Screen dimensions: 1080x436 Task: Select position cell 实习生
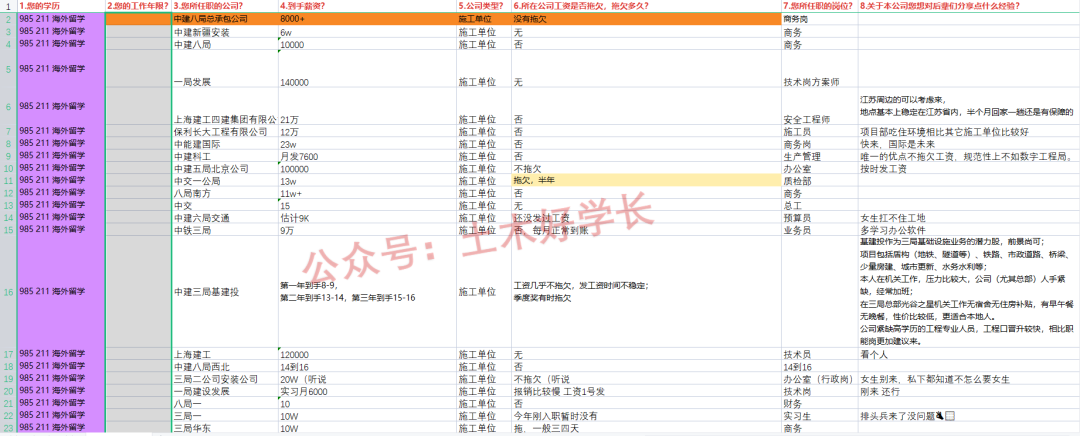(820, 416)
